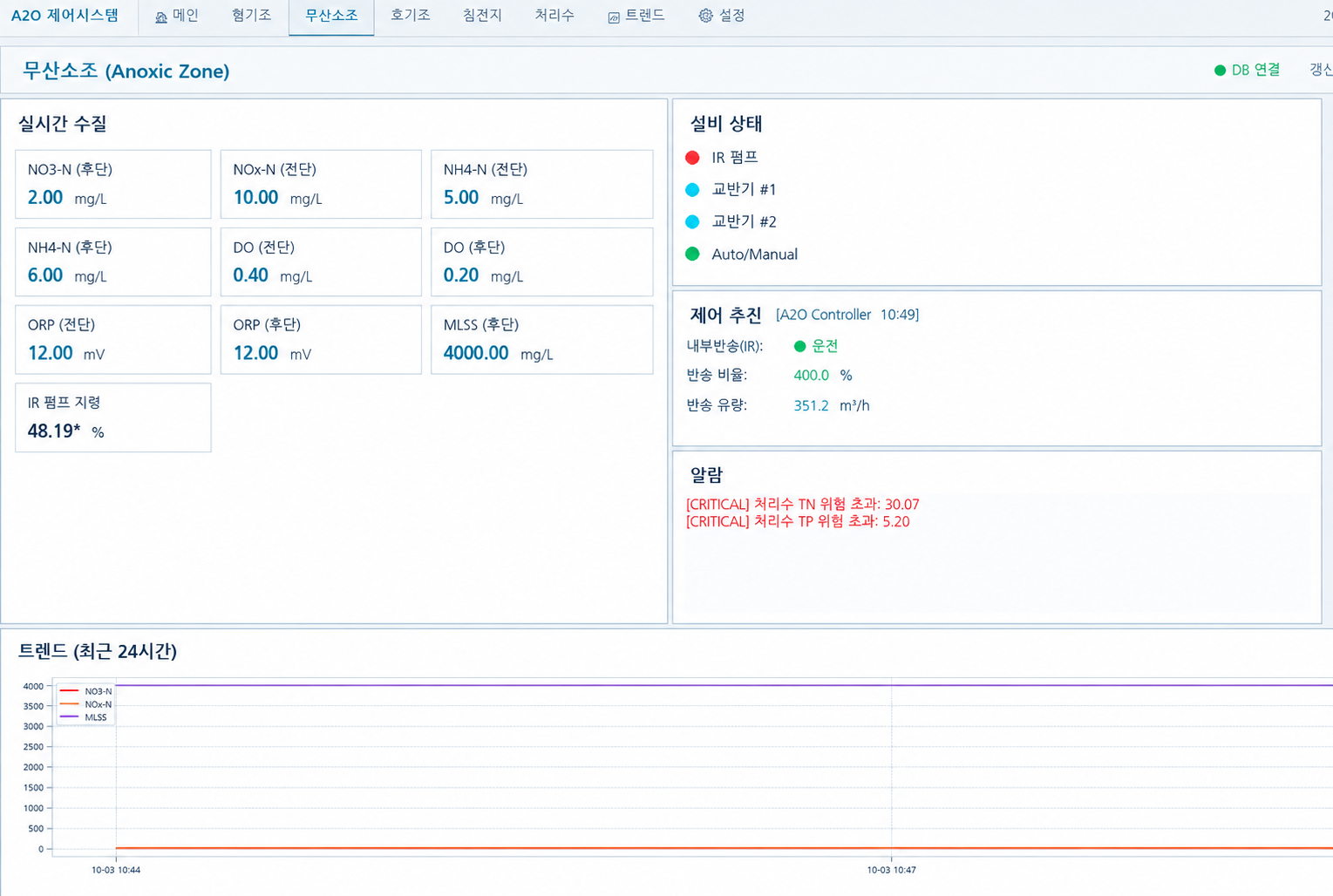The height and width of the screenshot is (896, 1333).
Task: Select the NH4-N (전단) 5.00 card
Action: coord(541,184)
